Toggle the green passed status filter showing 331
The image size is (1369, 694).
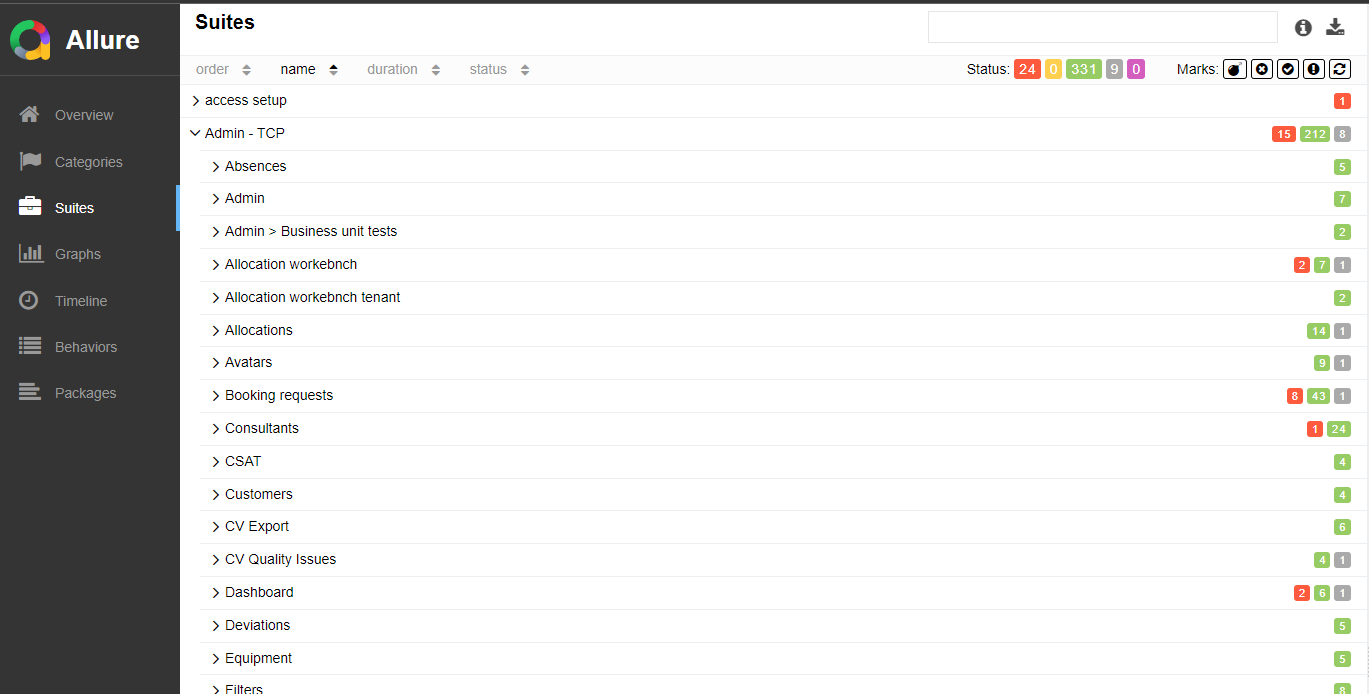click(x=1083, y=69)
